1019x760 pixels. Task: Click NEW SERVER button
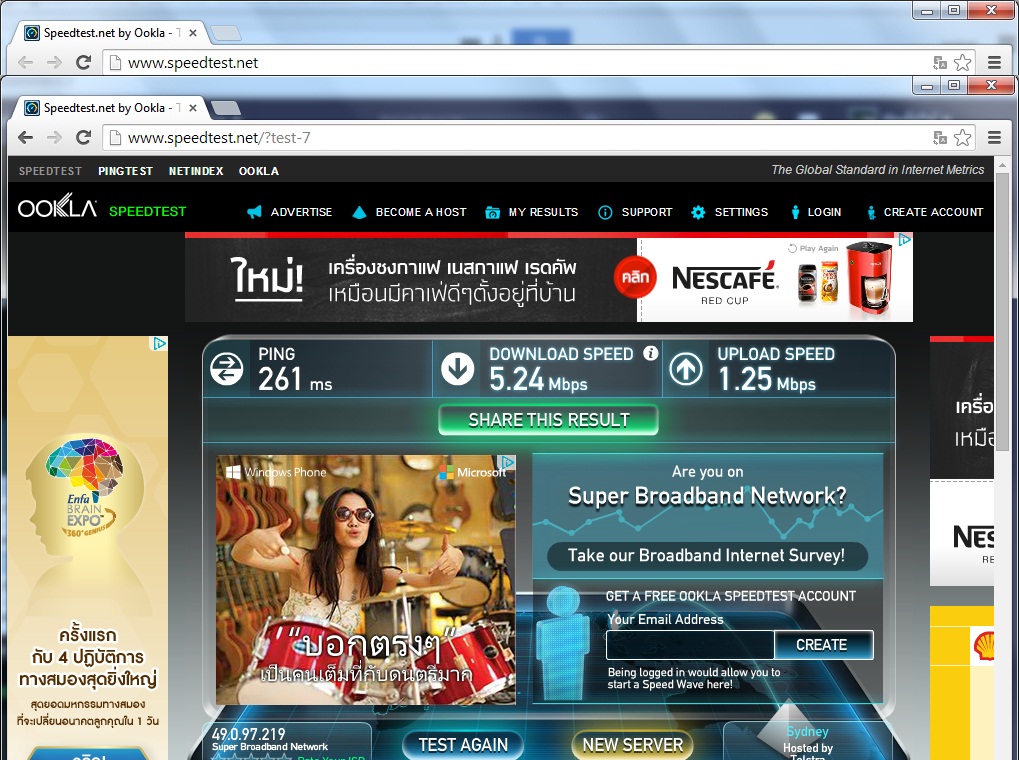point(632,745)
